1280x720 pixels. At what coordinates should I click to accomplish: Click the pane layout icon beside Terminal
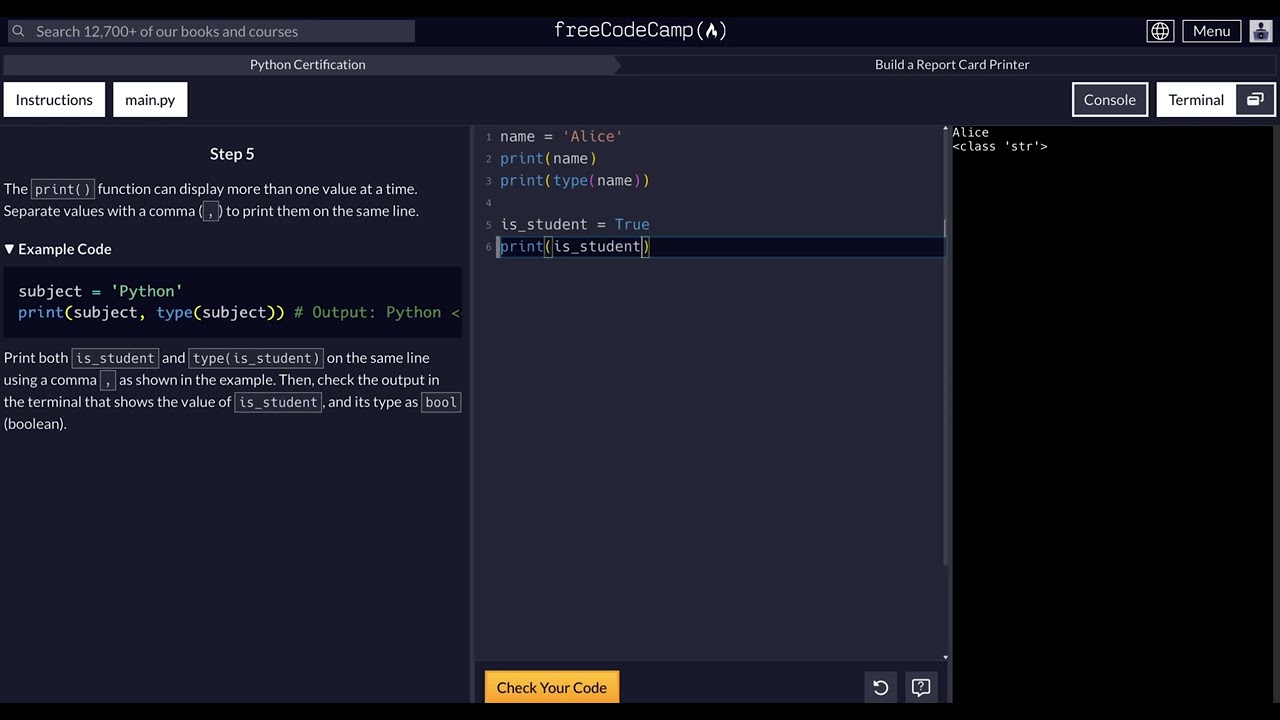[x=1255, y=100]
